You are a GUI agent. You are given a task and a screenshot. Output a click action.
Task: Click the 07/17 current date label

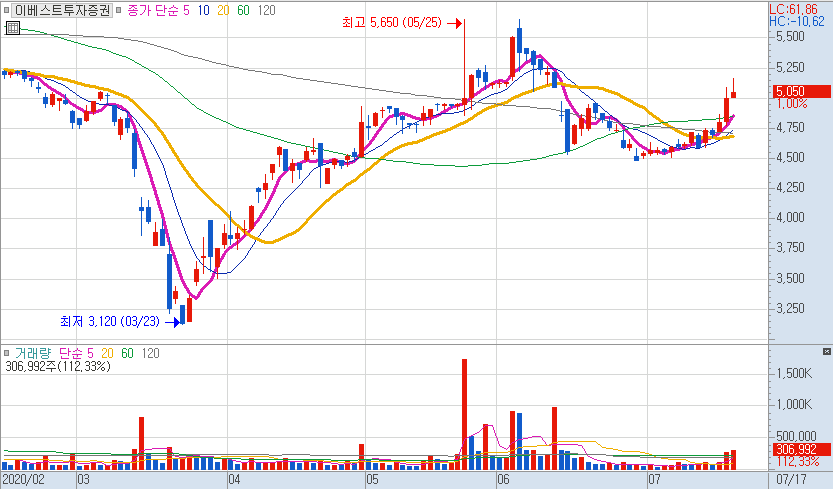(791, 480)
